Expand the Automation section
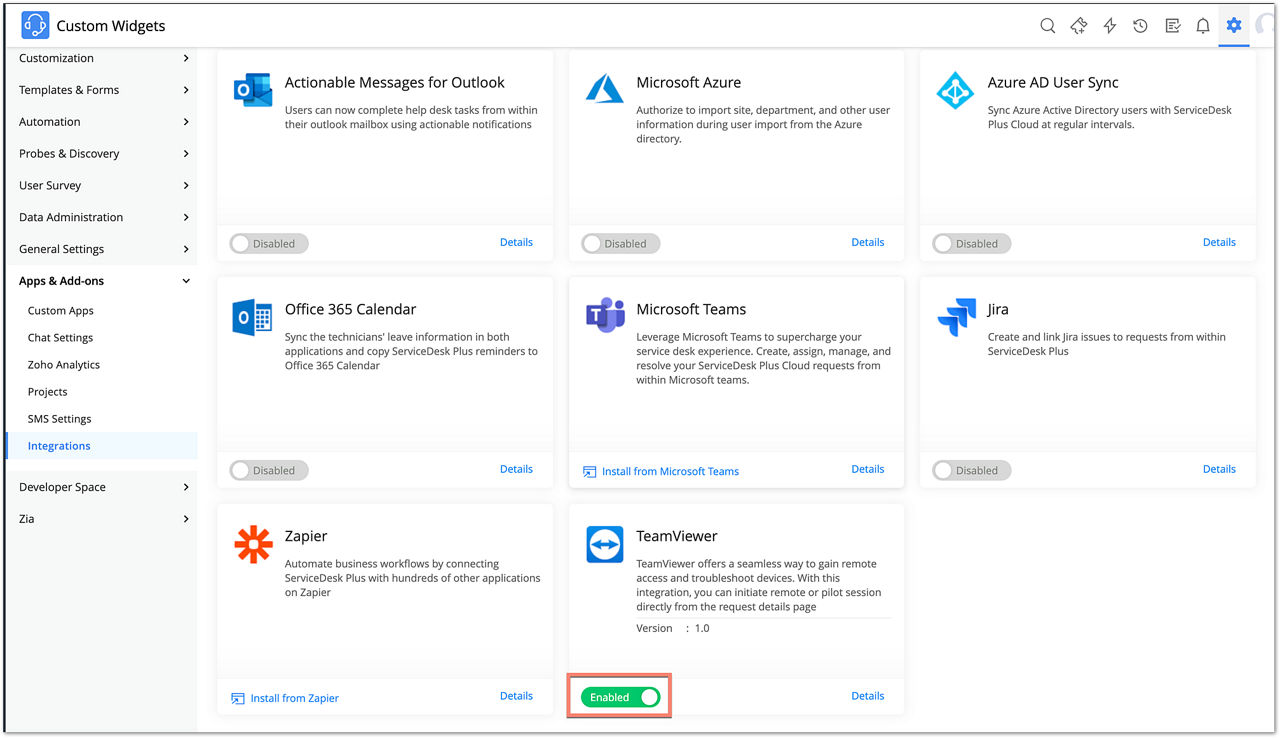 103,122
